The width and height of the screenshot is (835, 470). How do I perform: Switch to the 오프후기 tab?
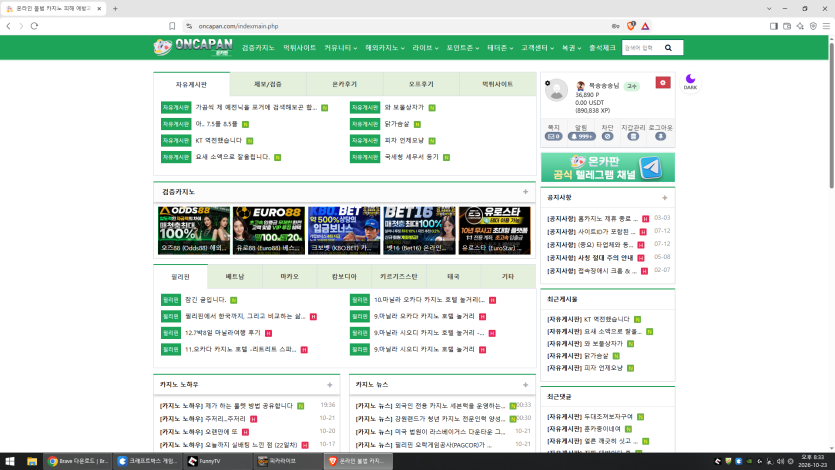(421, 84)
